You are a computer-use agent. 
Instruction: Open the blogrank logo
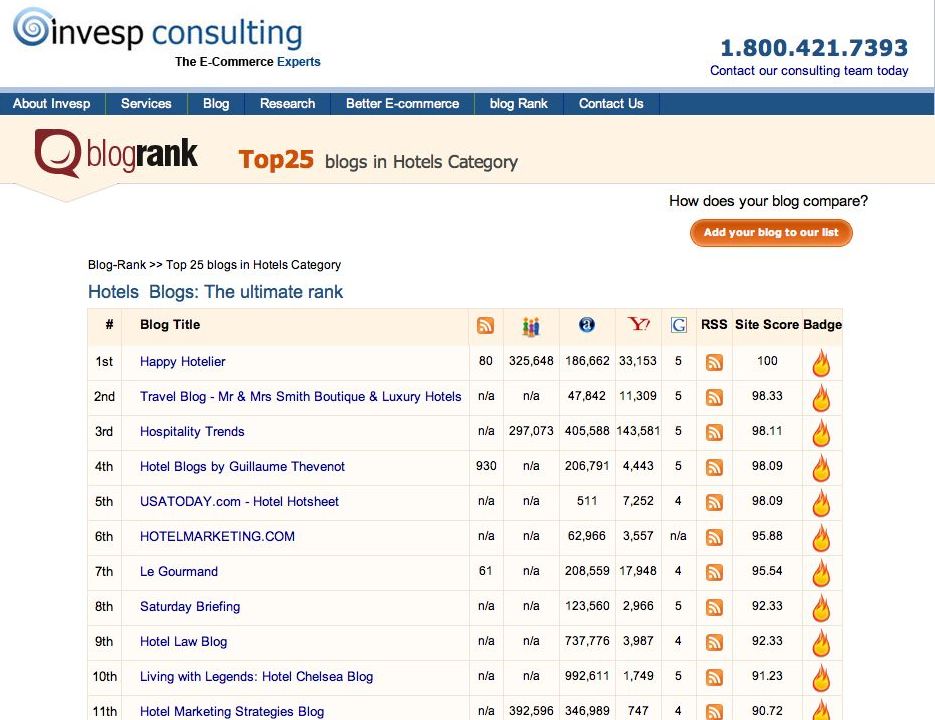coord(116,153)
